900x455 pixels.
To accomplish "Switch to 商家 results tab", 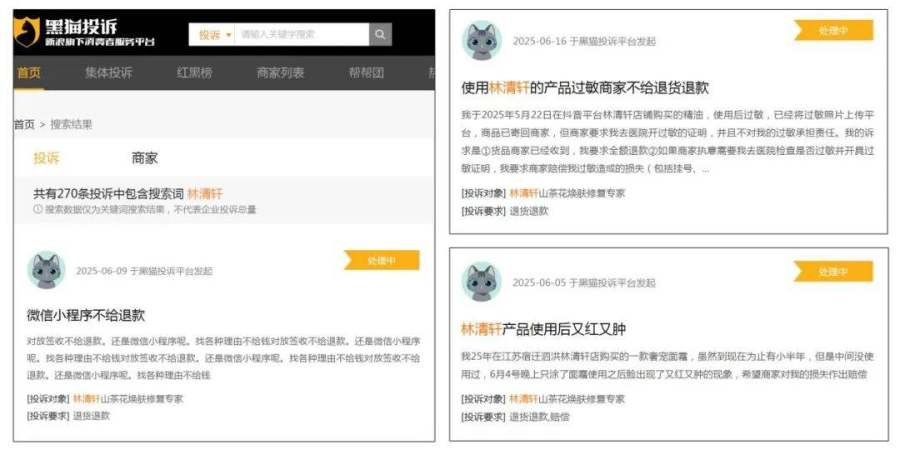I will click(144, 158).
